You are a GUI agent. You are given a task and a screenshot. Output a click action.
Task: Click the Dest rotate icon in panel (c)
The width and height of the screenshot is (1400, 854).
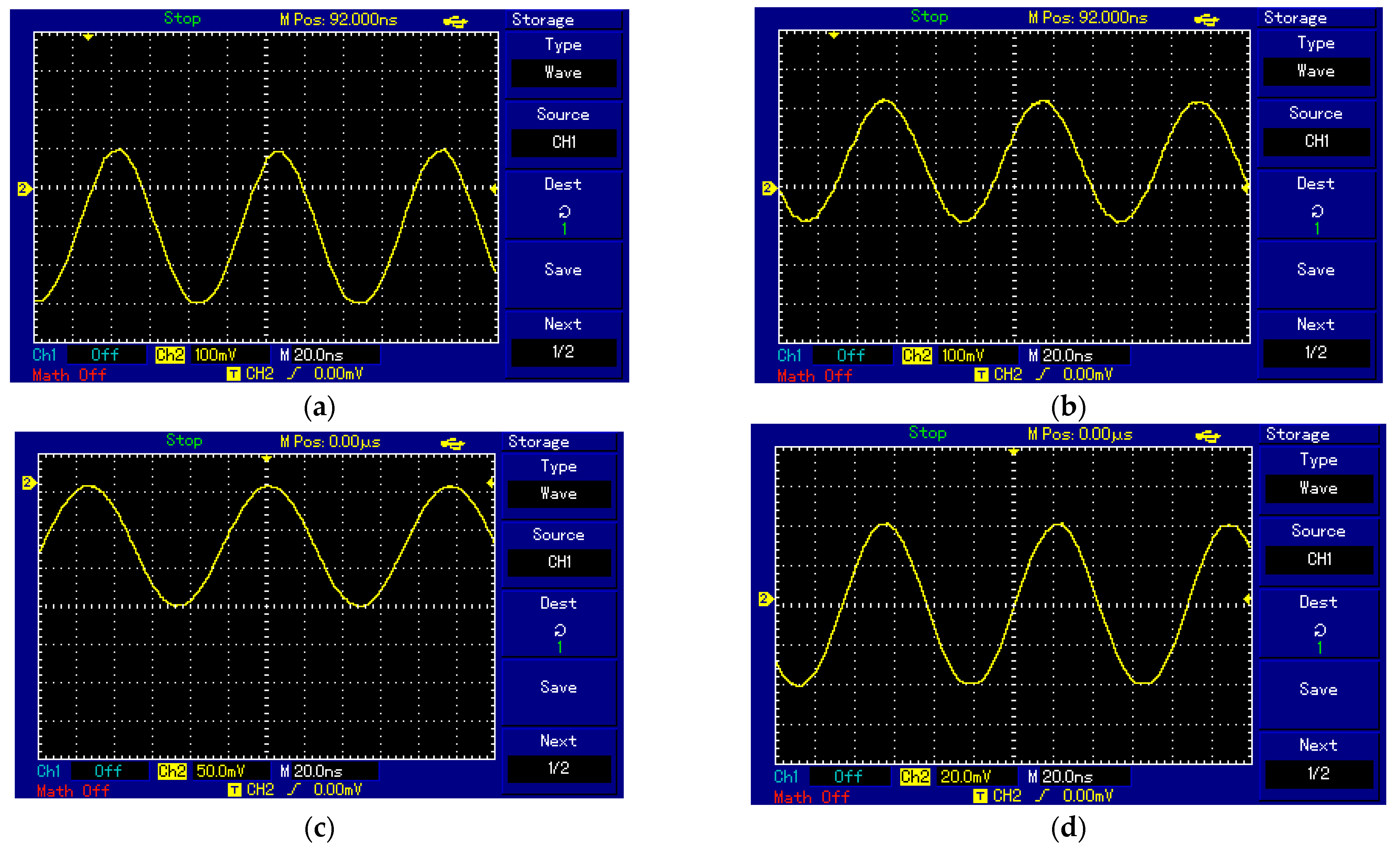coord(560,630)
